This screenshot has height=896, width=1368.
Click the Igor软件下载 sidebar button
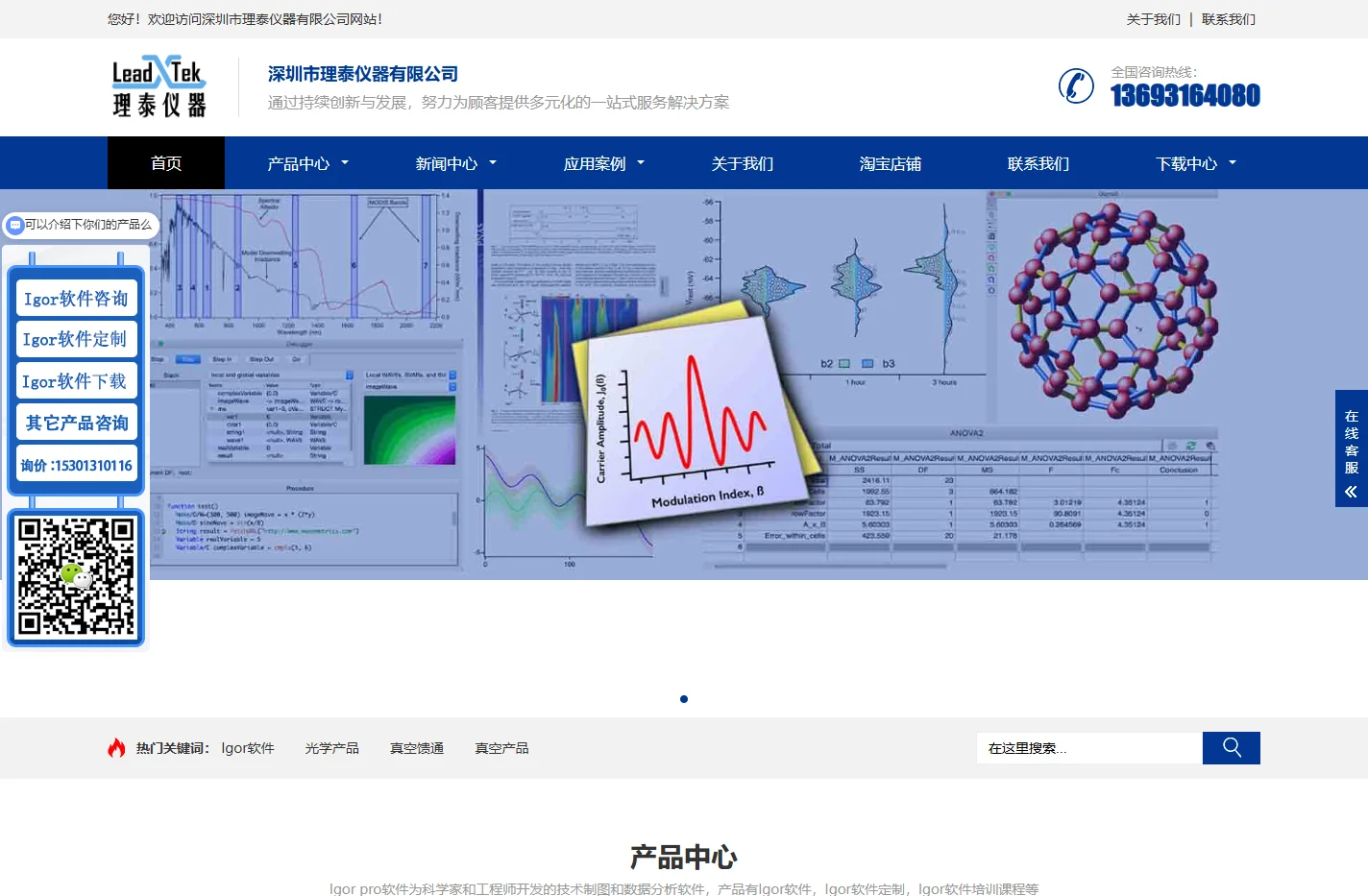click(x=76, y=381)
